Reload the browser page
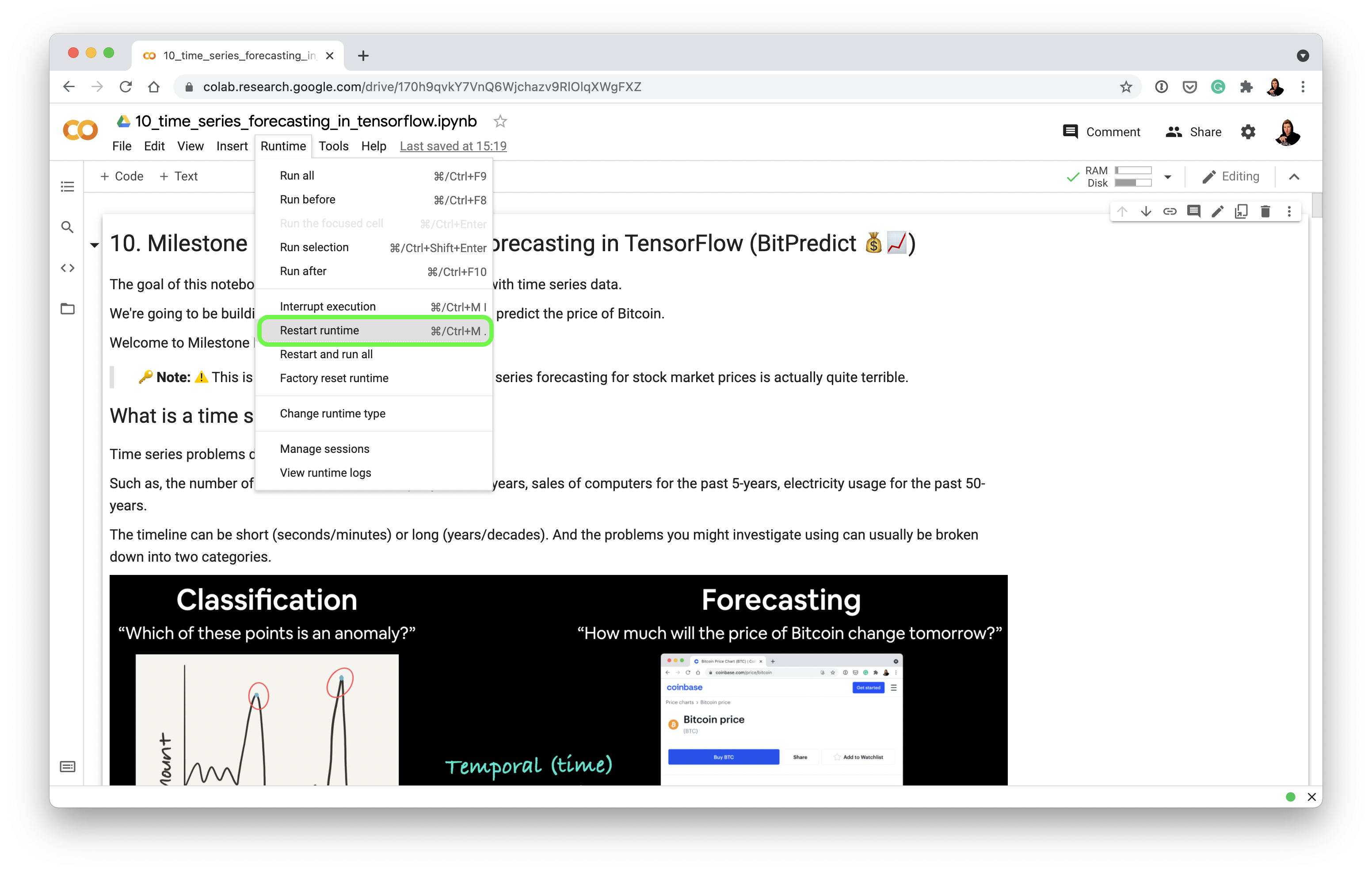Viewport: 1372px width, 873px height. coord(126,87)
